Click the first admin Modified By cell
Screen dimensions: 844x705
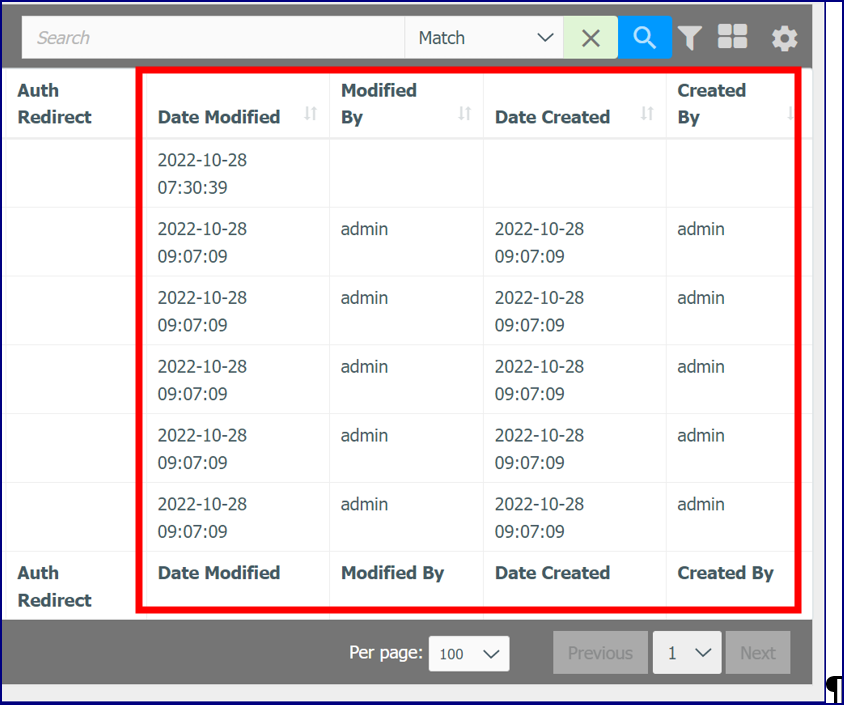click(x=364, y=229)
